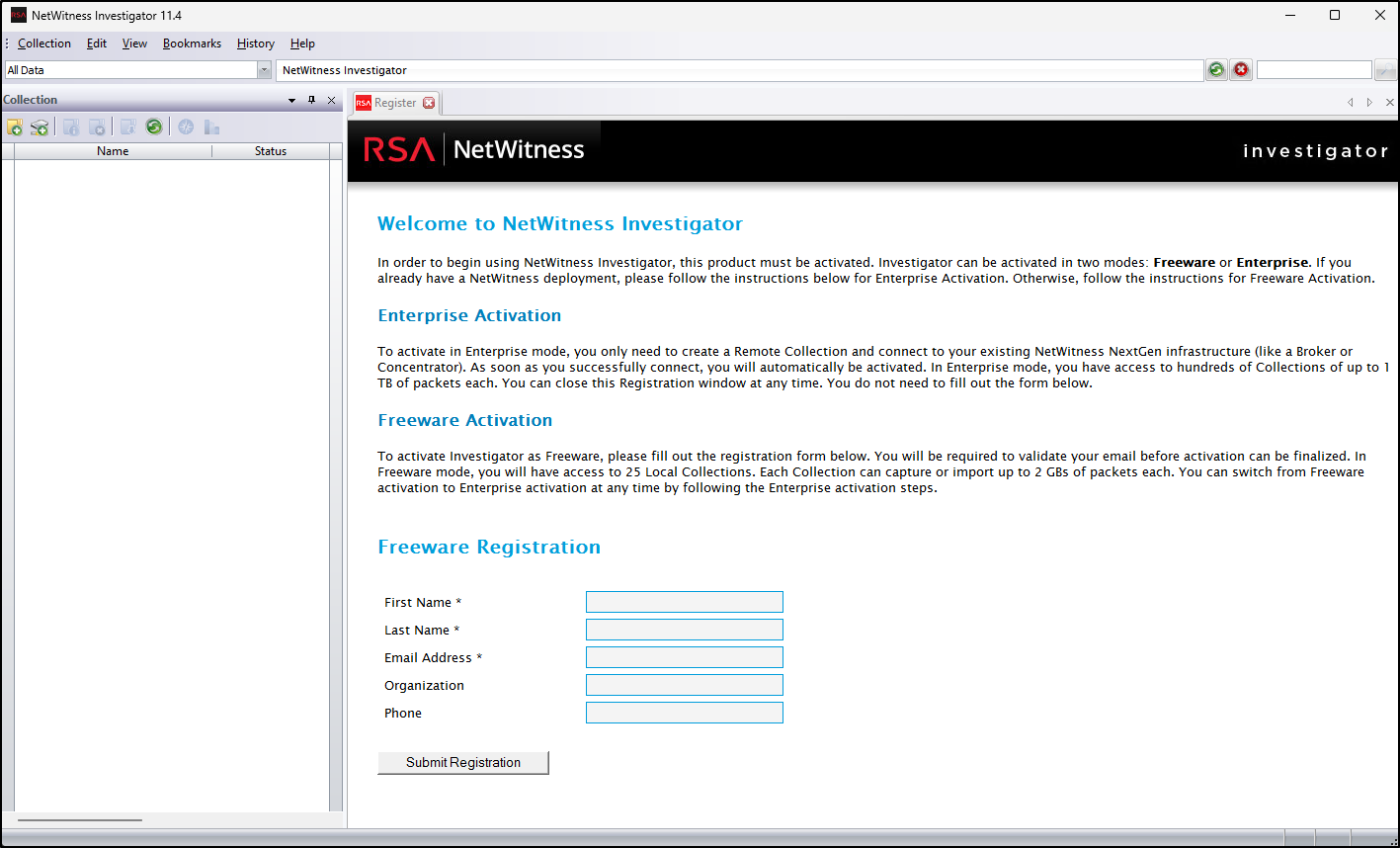Maximize the NetWitness Investigator window
The image size is (1400, 848).
click(1335, 15)
